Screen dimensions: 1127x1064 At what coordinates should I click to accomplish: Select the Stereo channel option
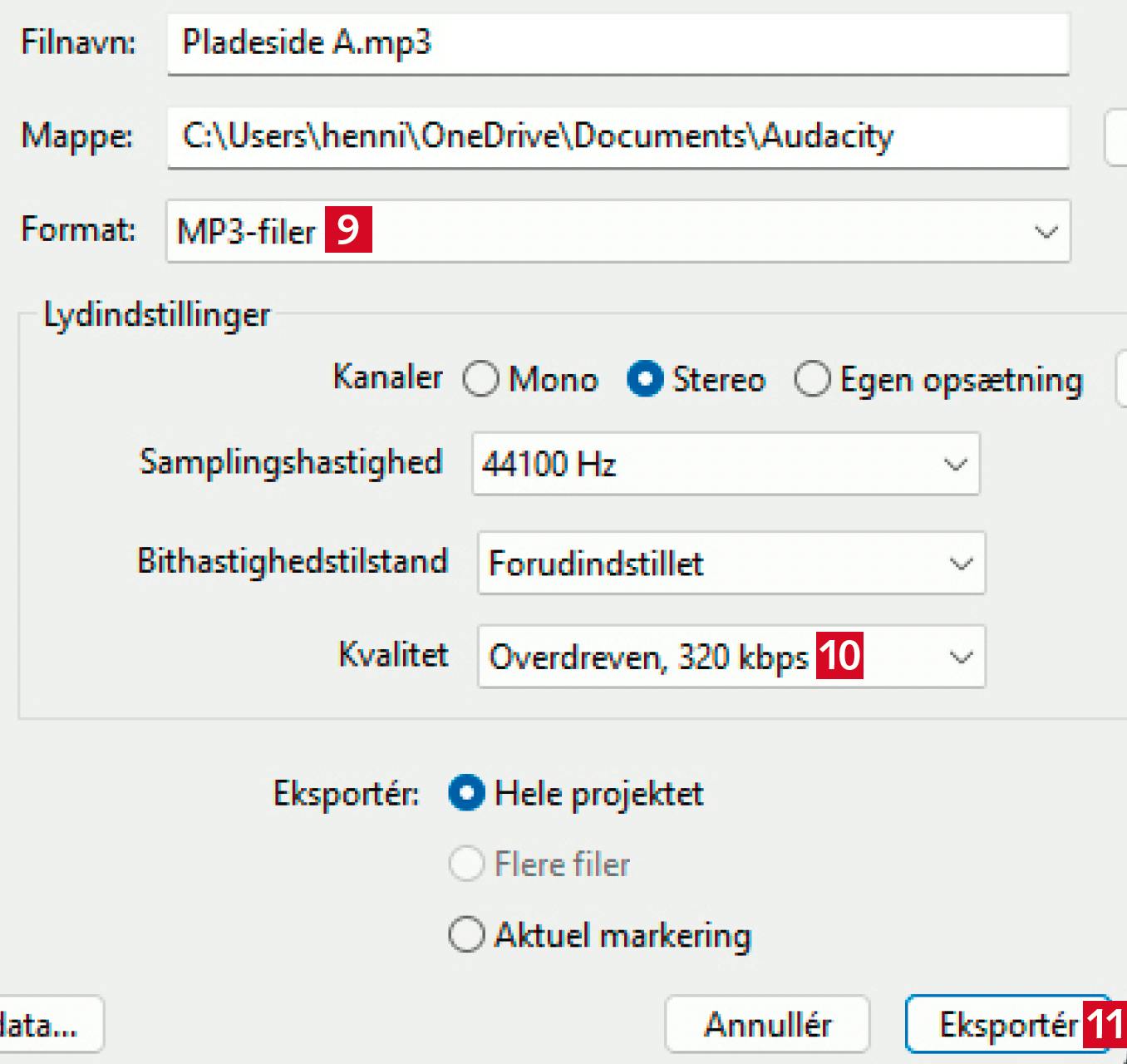pos(646,379)
